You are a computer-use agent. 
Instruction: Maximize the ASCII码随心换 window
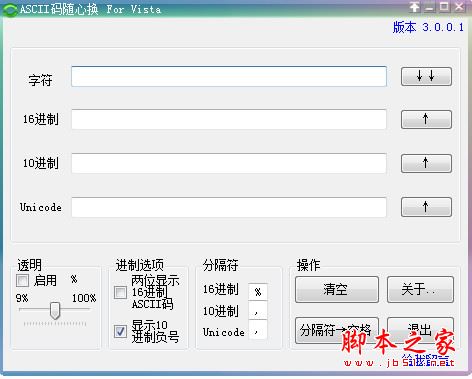pyautogui.click(x=444, y=7)
